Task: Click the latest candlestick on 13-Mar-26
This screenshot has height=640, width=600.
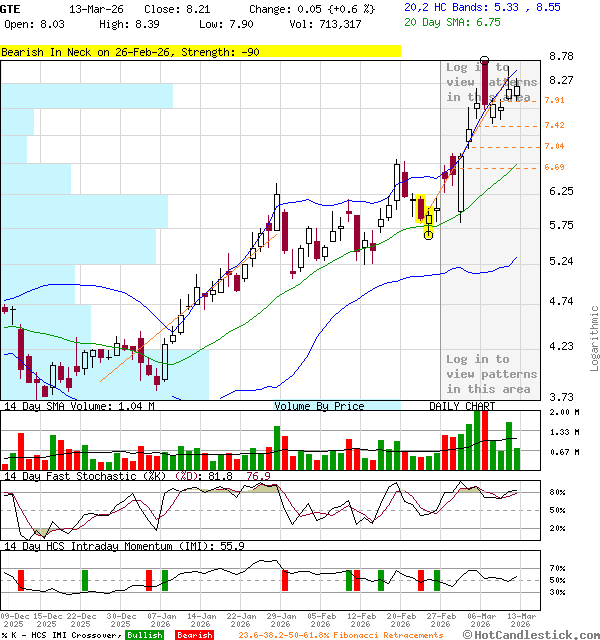Action: click(517, 91)
